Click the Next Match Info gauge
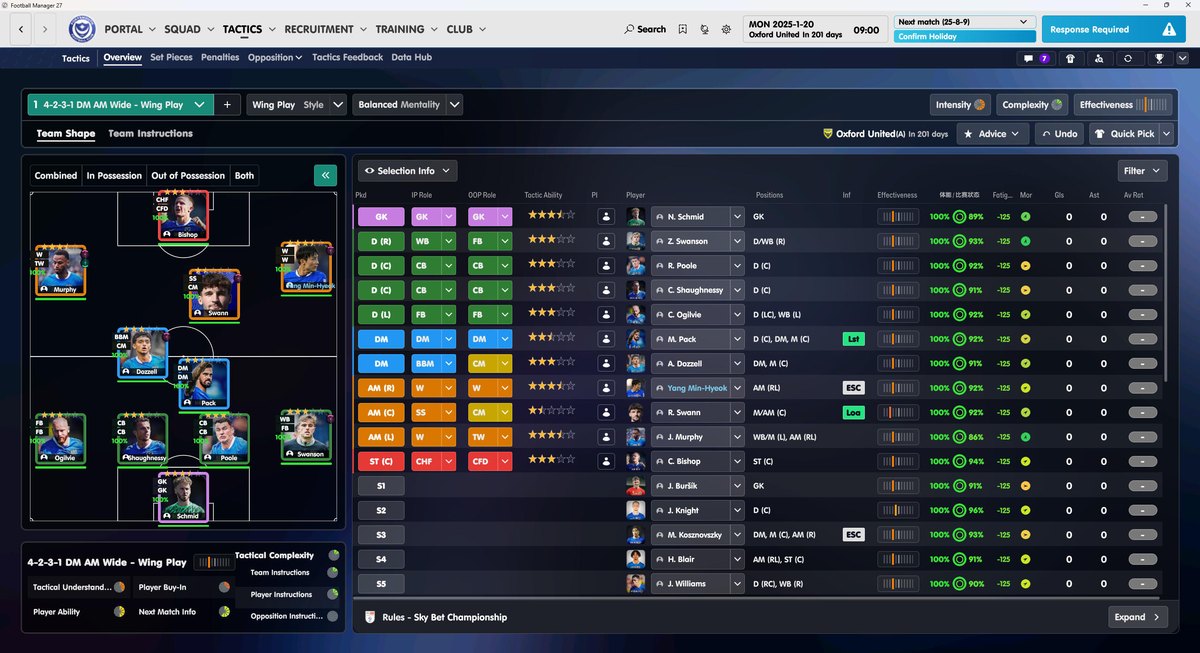Image resolution: width=1200 pixels, height=653 pixels. point(224,611)
